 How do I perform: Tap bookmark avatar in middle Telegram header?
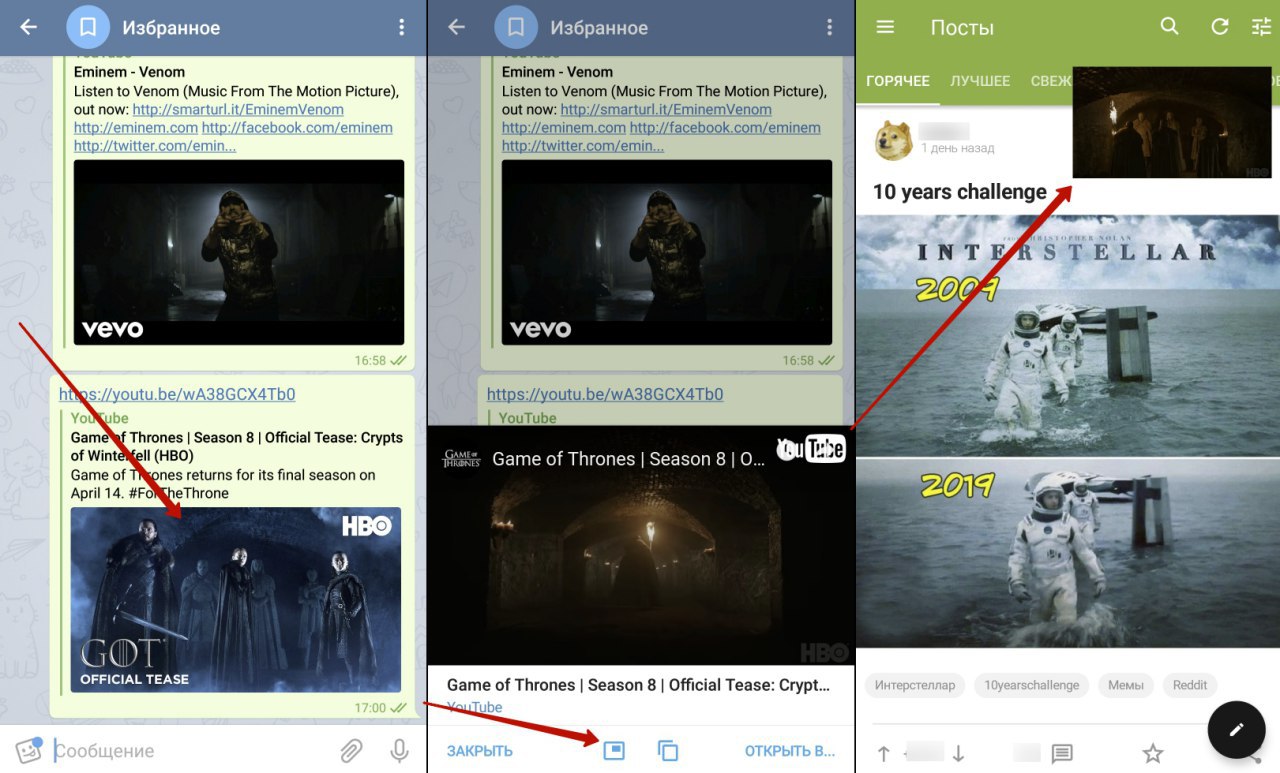tap(516, 27)
